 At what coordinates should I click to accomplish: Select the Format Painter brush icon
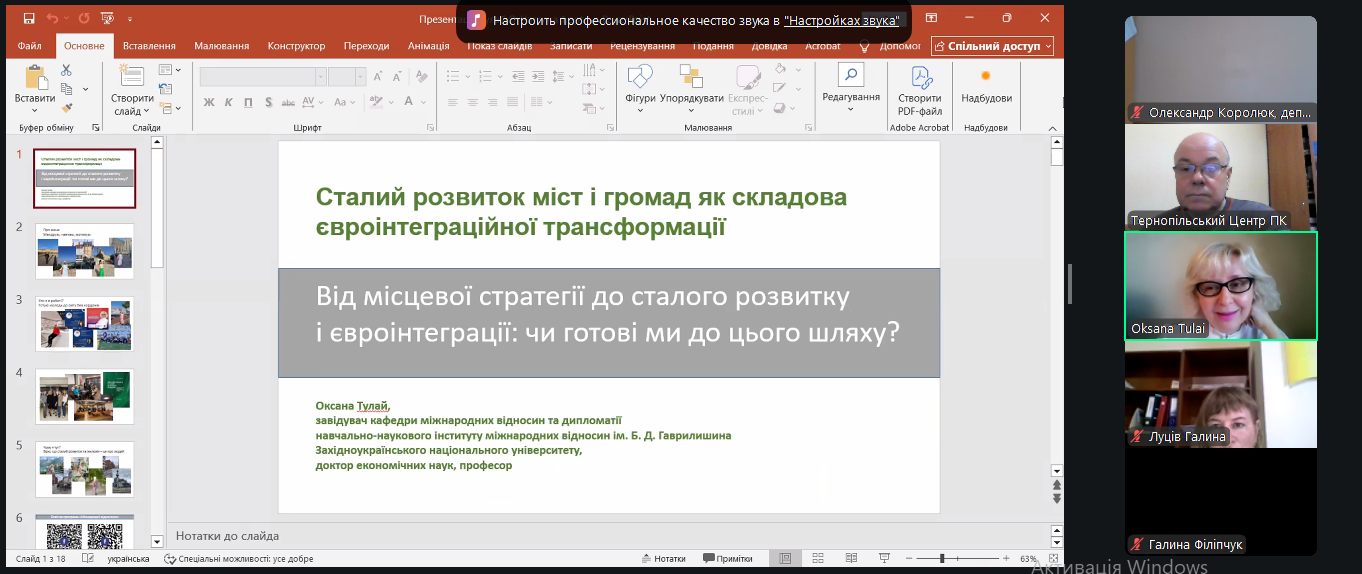point(66,108)
